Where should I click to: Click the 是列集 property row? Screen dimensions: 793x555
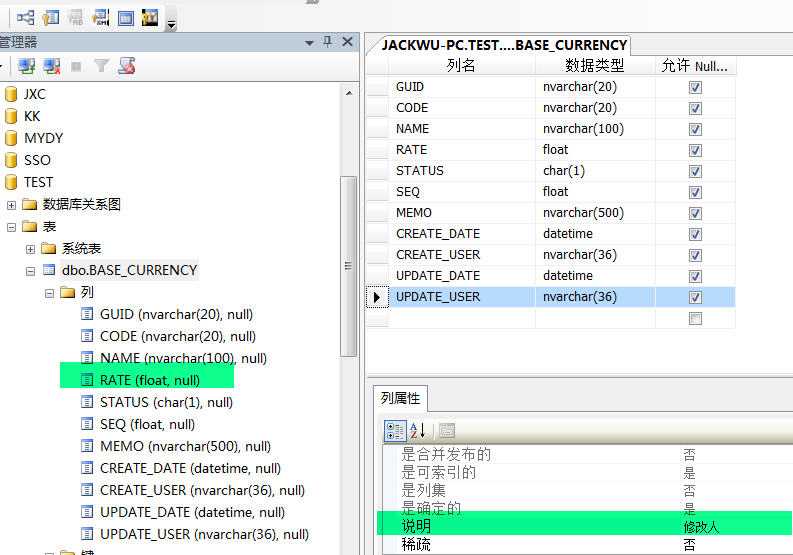click(588, 490)
